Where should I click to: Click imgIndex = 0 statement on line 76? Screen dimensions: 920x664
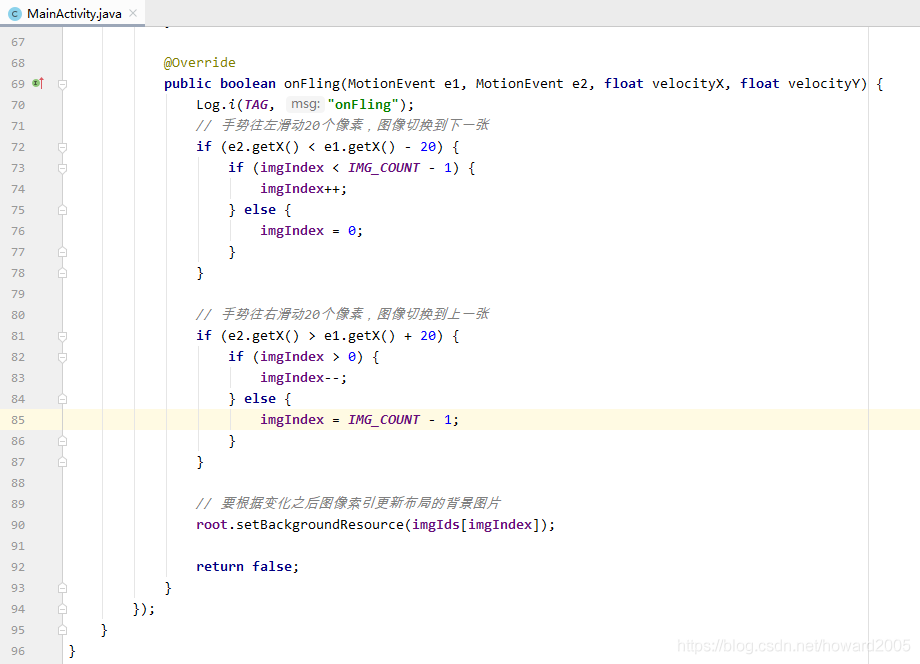coord(312,231)
